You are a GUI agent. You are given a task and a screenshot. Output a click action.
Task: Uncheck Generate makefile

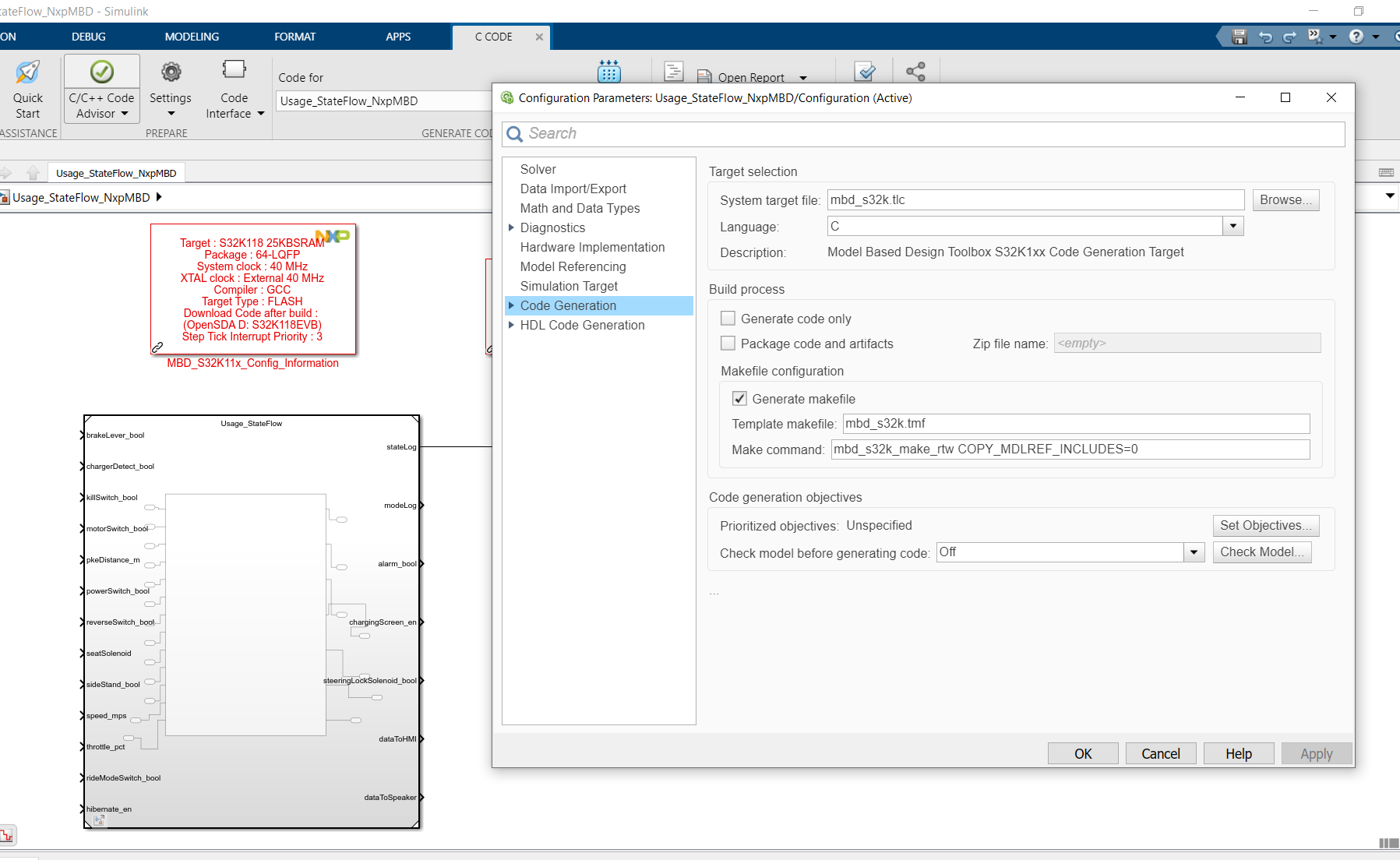pos(739,398)
